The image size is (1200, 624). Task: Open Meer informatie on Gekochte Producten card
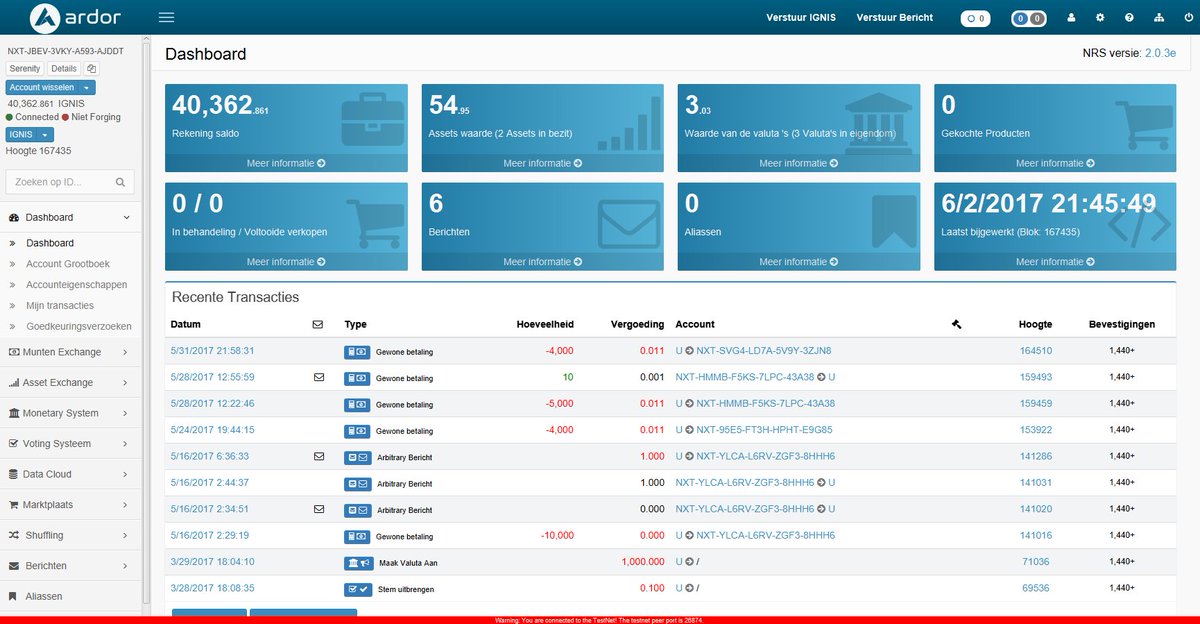tap(1055, 163)
